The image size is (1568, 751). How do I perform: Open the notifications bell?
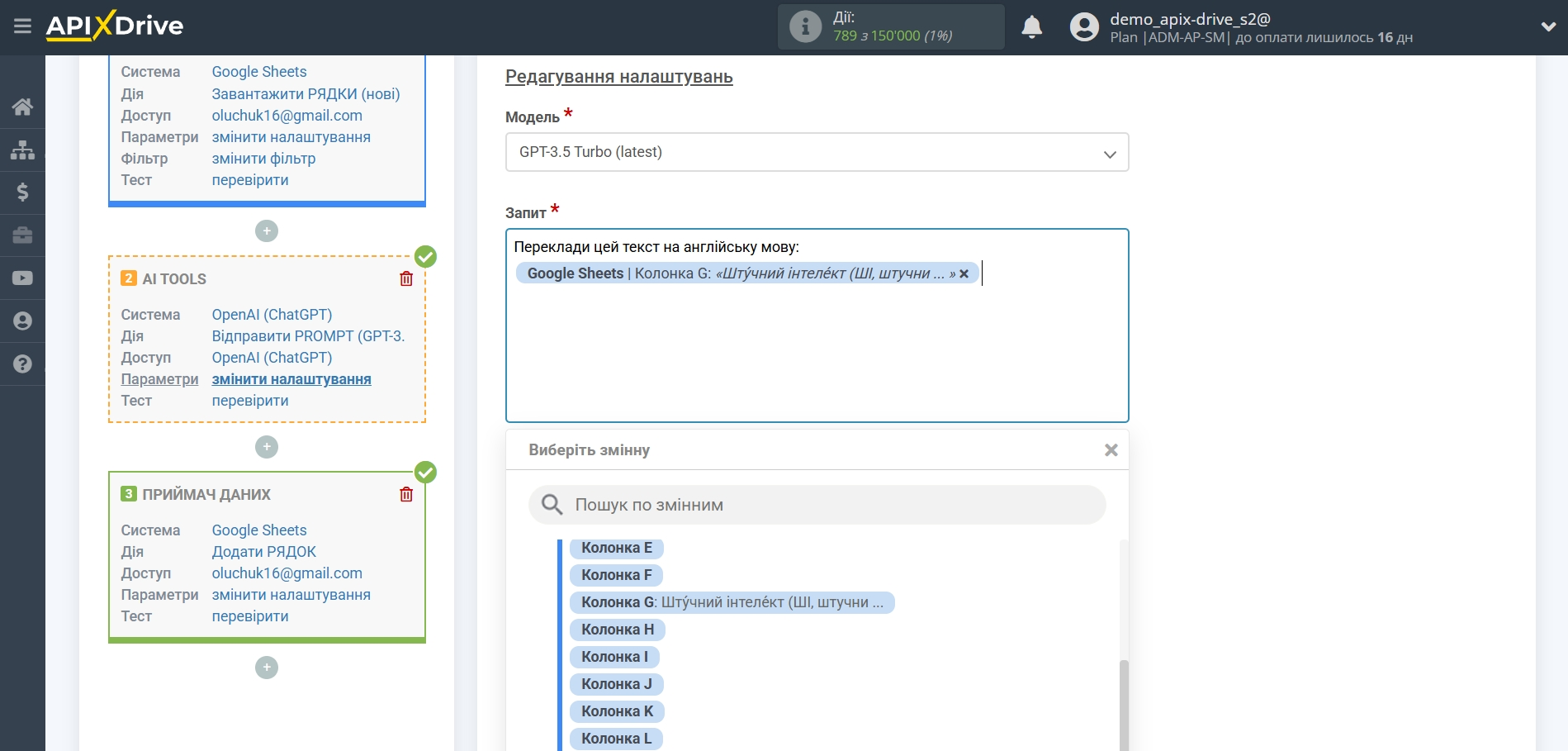pos(1031,27)
